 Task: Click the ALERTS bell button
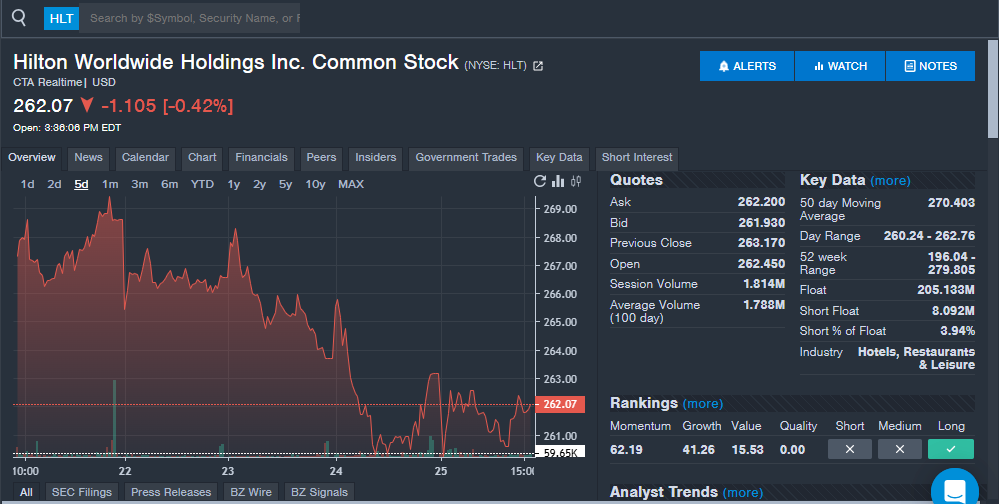(x=747, y=66)
